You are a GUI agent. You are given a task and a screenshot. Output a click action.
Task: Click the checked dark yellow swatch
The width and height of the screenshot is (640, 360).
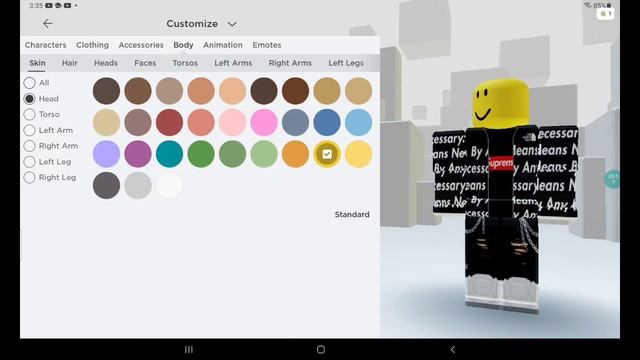click(327, 154)
